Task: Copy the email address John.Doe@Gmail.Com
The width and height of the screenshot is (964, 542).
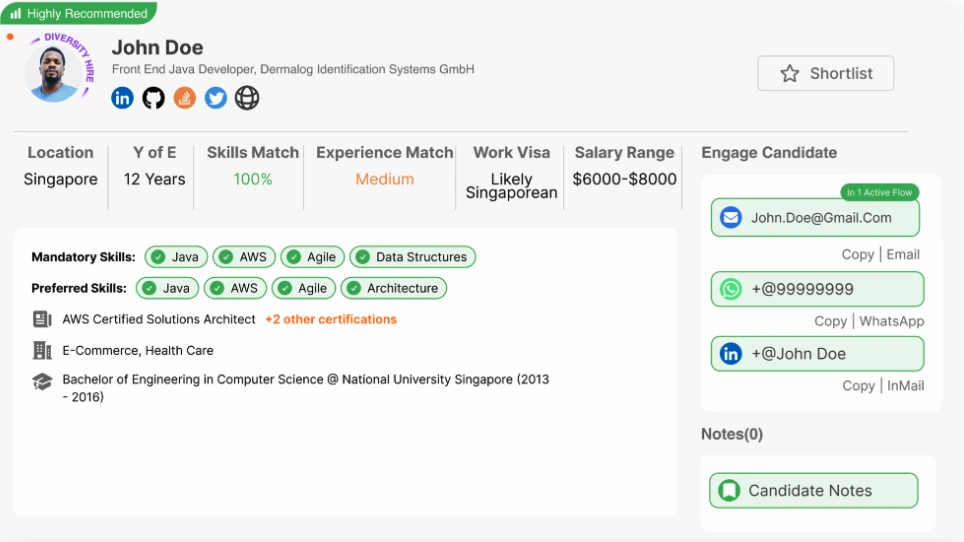Action: point(857,255)
